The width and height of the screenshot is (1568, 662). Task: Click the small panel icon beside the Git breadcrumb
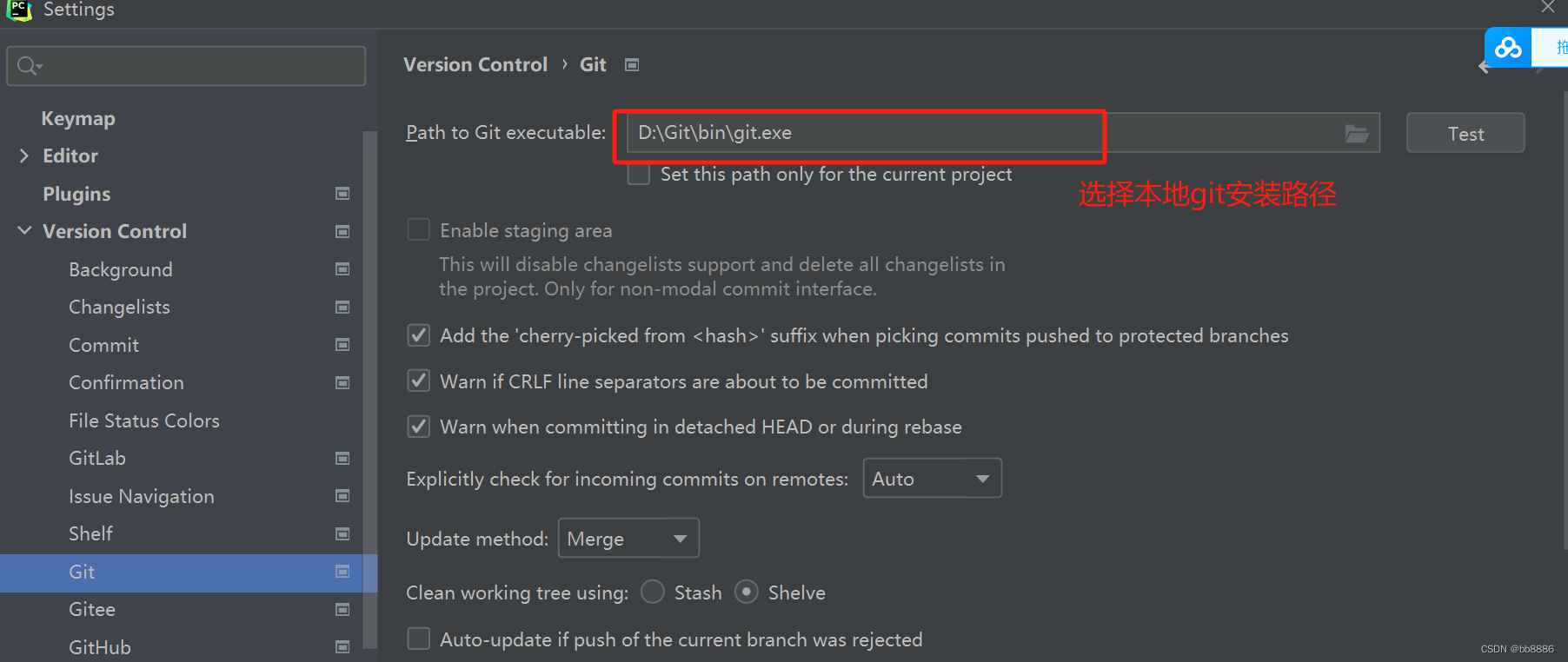tap(632, 64)
